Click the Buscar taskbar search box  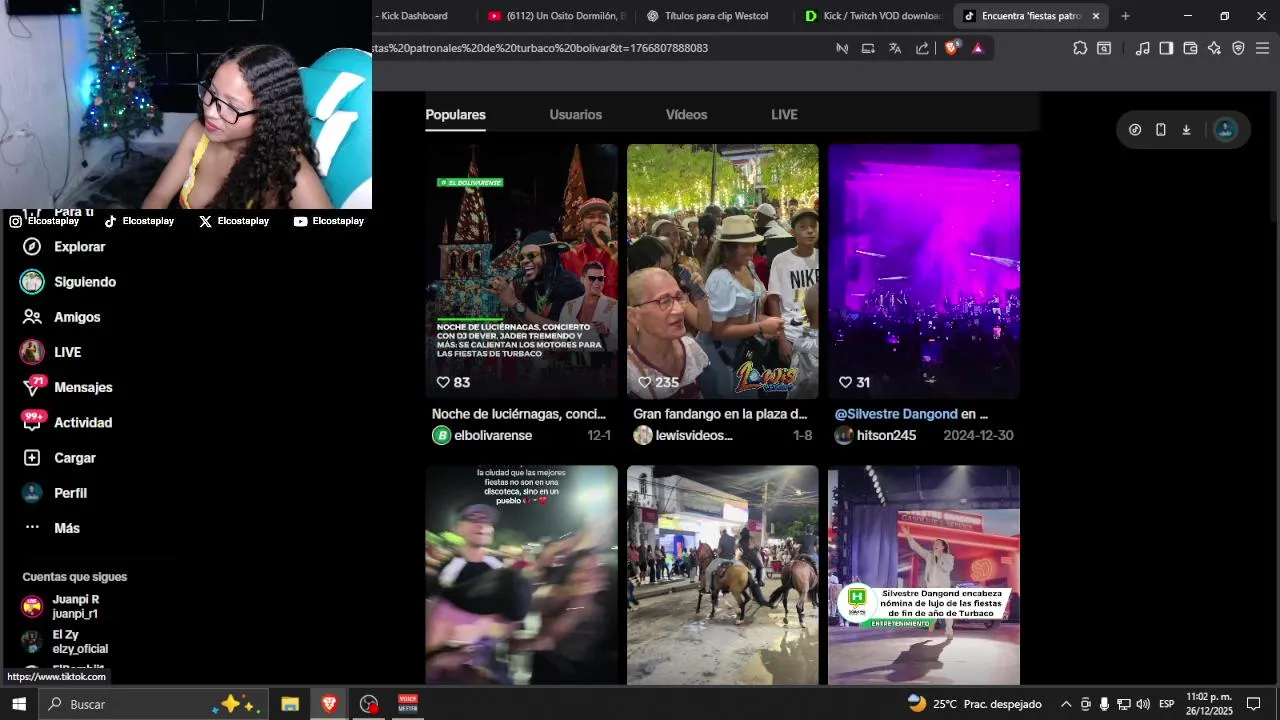tap(154, 704)
